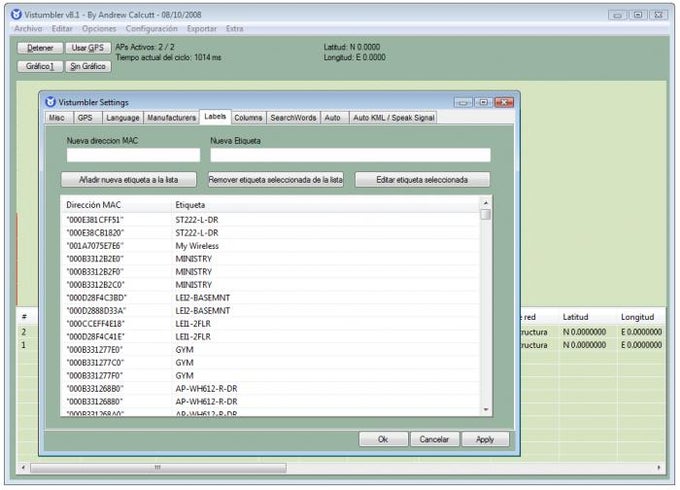Select row with MAC 000D2888D33A

[x=271, y=311]
